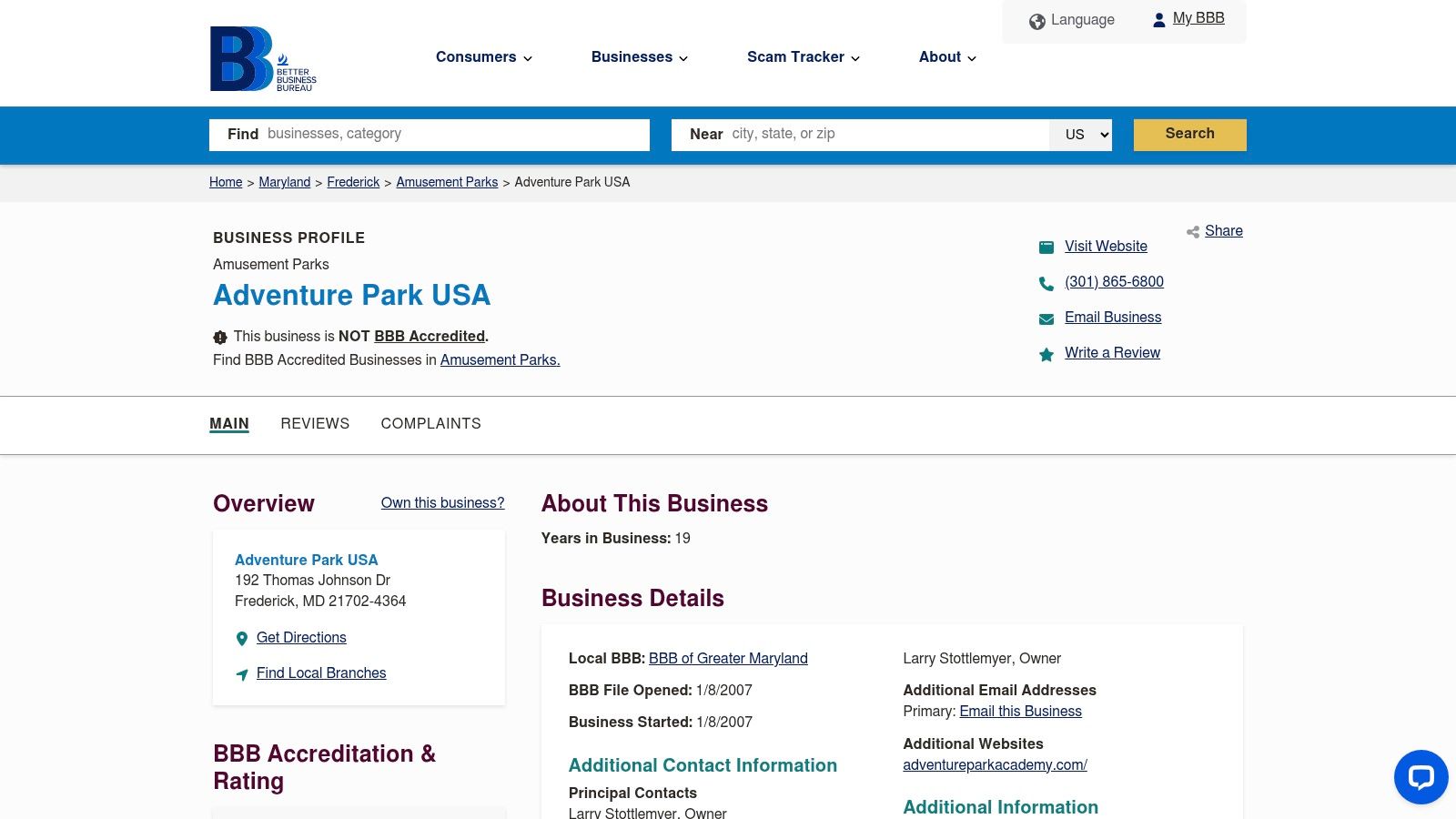This screenshot has height=819, width=1456.
Task: Open adventureparkacademy.com link
Action: pyautogui.click(x=995, y=765)
